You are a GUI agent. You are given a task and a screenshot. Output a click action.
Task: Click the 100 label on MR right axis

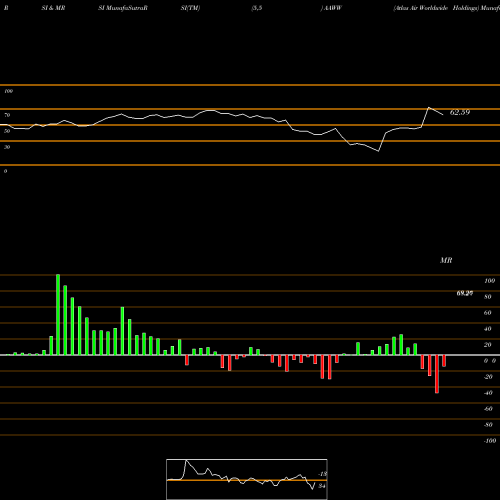tap(489, 281)
